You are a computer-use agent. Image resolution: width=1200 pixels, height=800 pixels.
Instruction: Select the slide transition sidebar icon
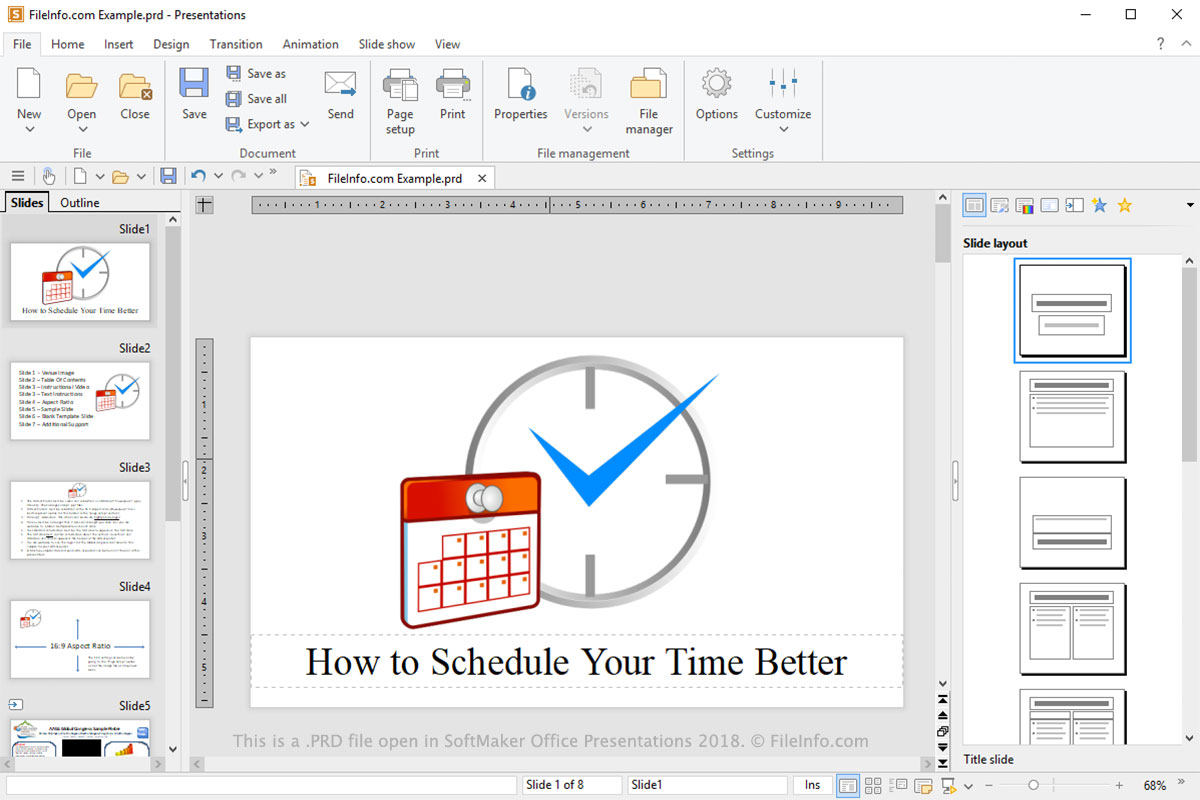1074,205
